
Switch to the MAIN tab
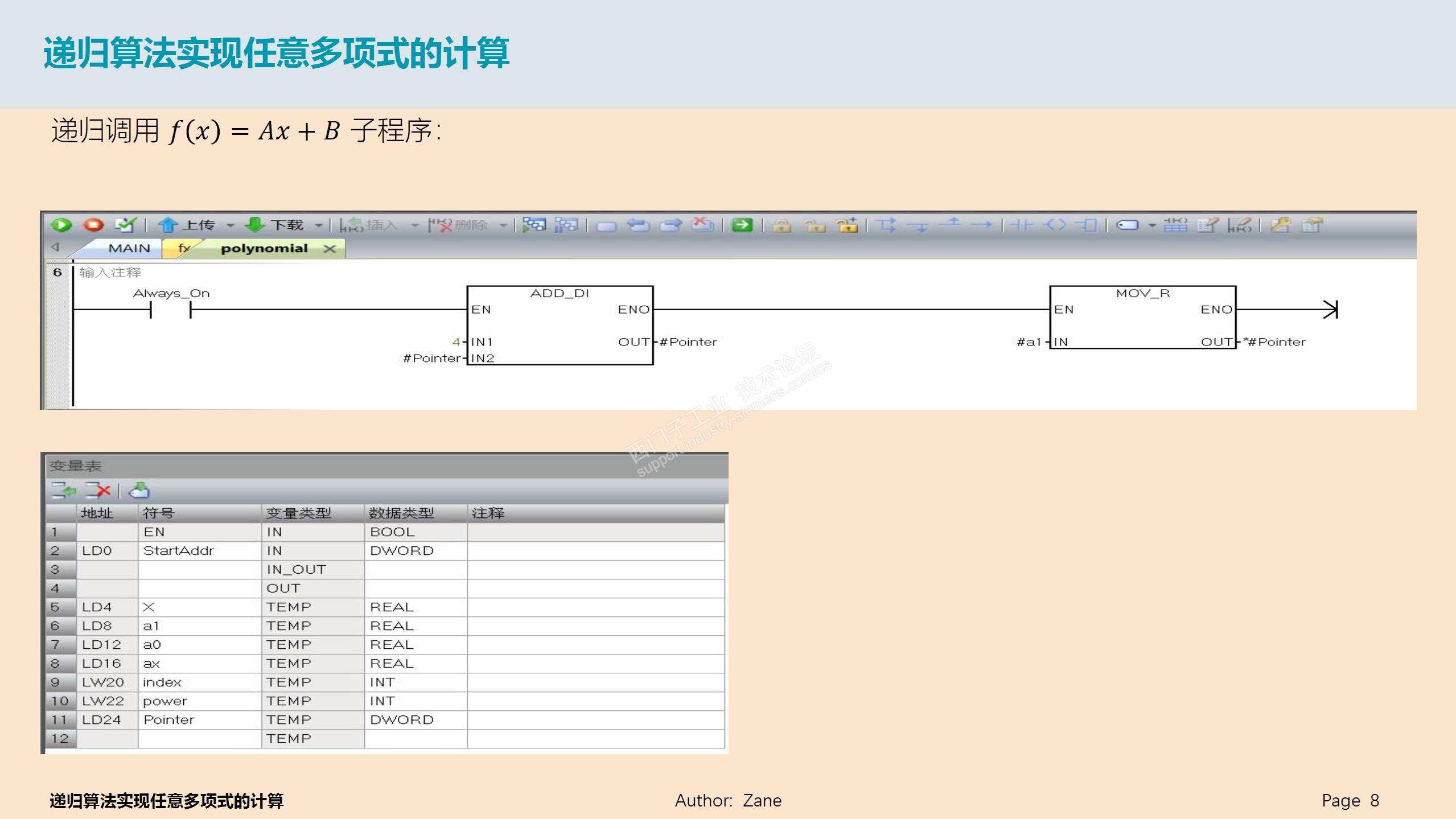pyautogui.click(x=129, y=248)
